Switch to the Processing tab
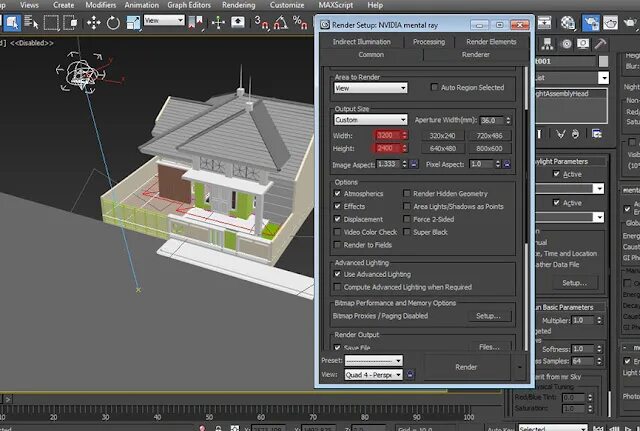The image size is (640, 431). click(429, 42)
